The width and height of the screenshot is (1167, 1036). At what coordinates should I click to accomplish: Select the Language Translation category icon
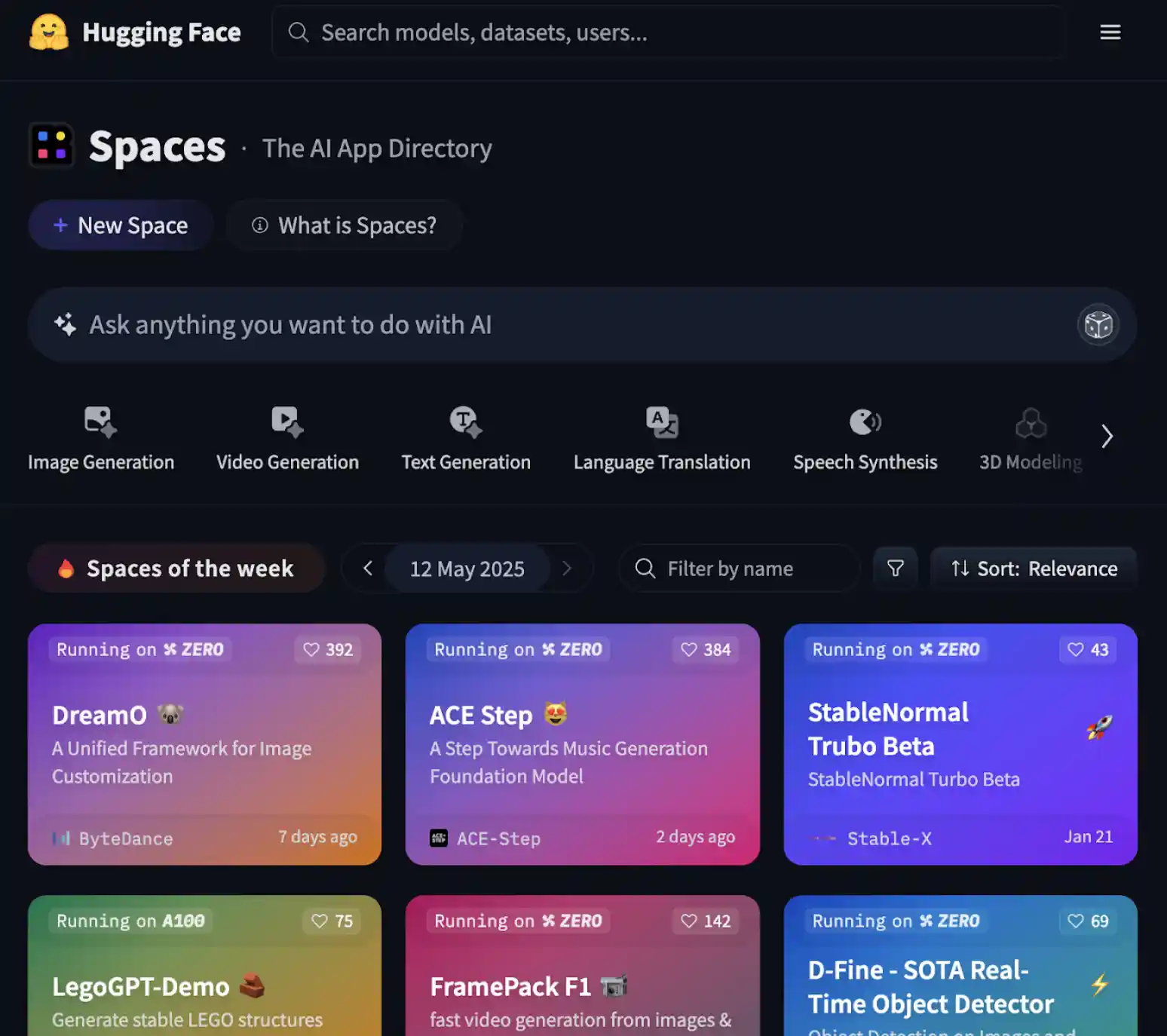[662, 422]
